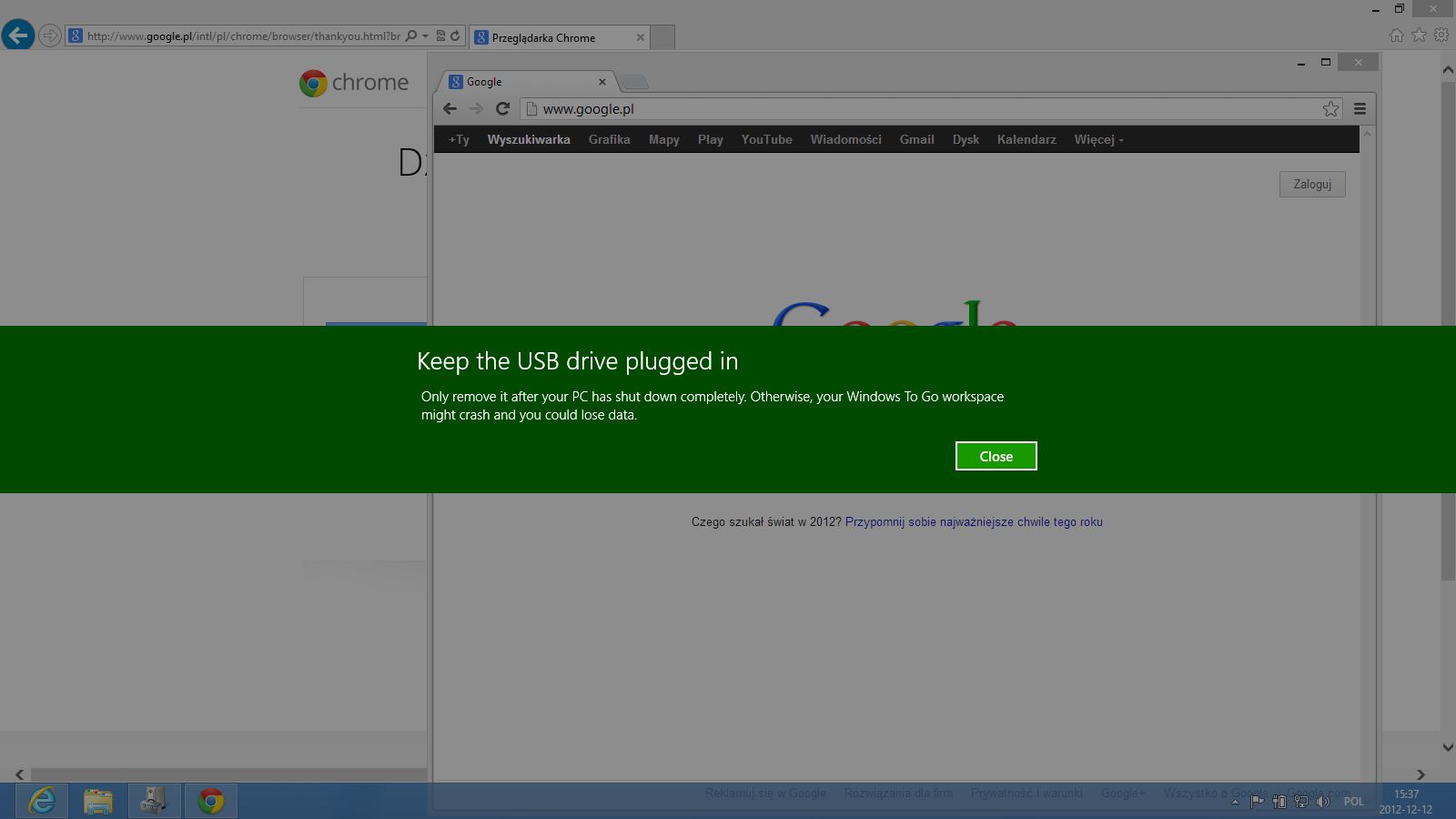Click the search magnifier in IE address bar
1456x819 pixels.
tap(411, 36)
